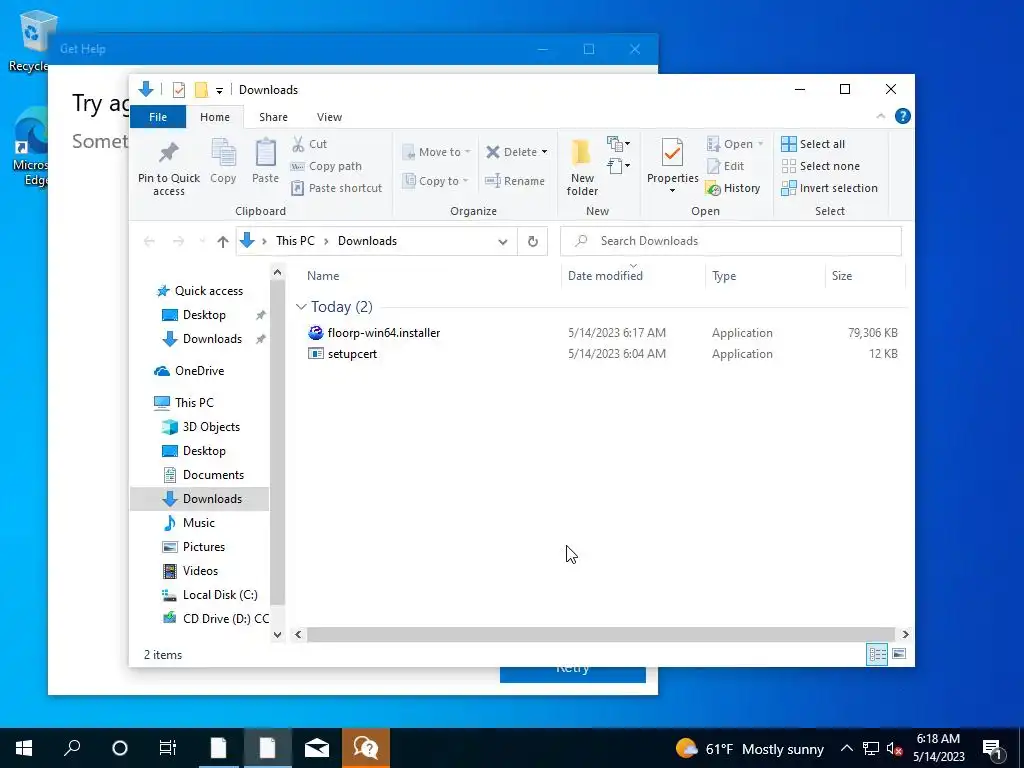Sort by Date modified column header
Screen dimensions: 1024x768
click(605, 276)
